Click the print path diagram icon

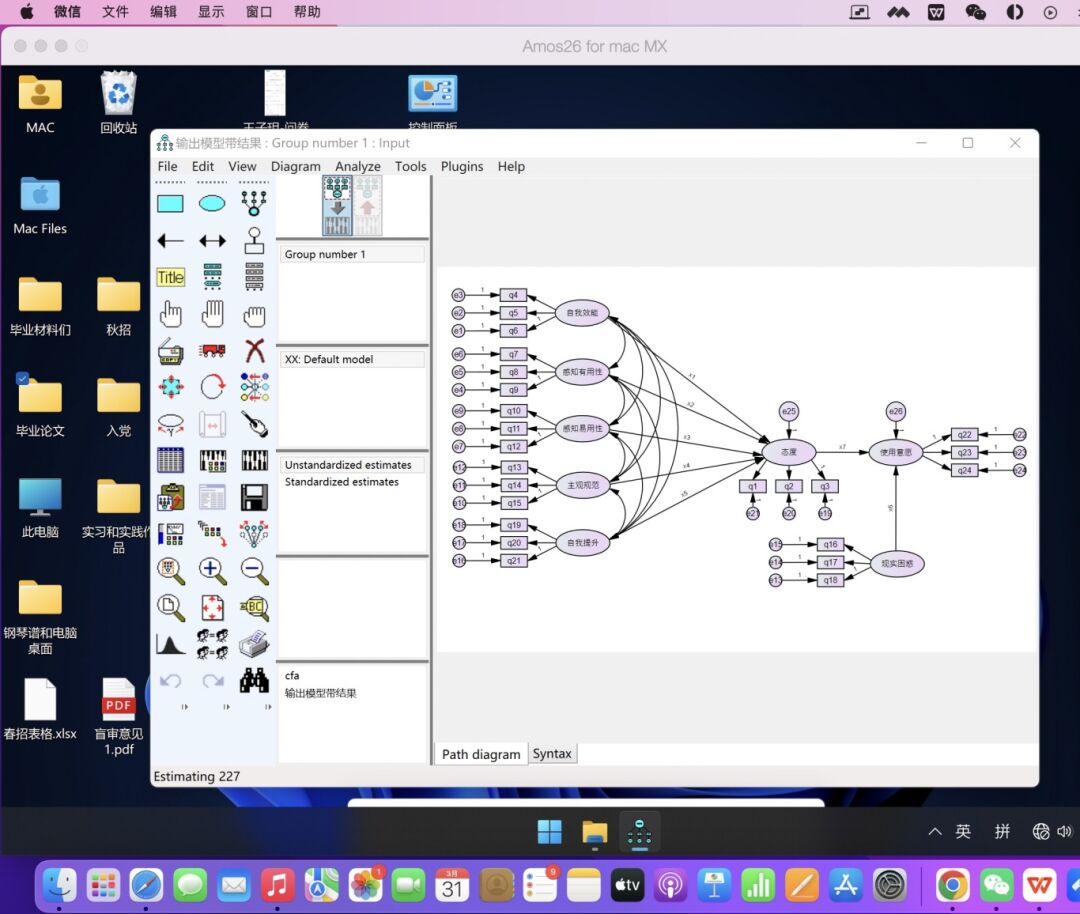pyautogui.click(x=254, y=644)
